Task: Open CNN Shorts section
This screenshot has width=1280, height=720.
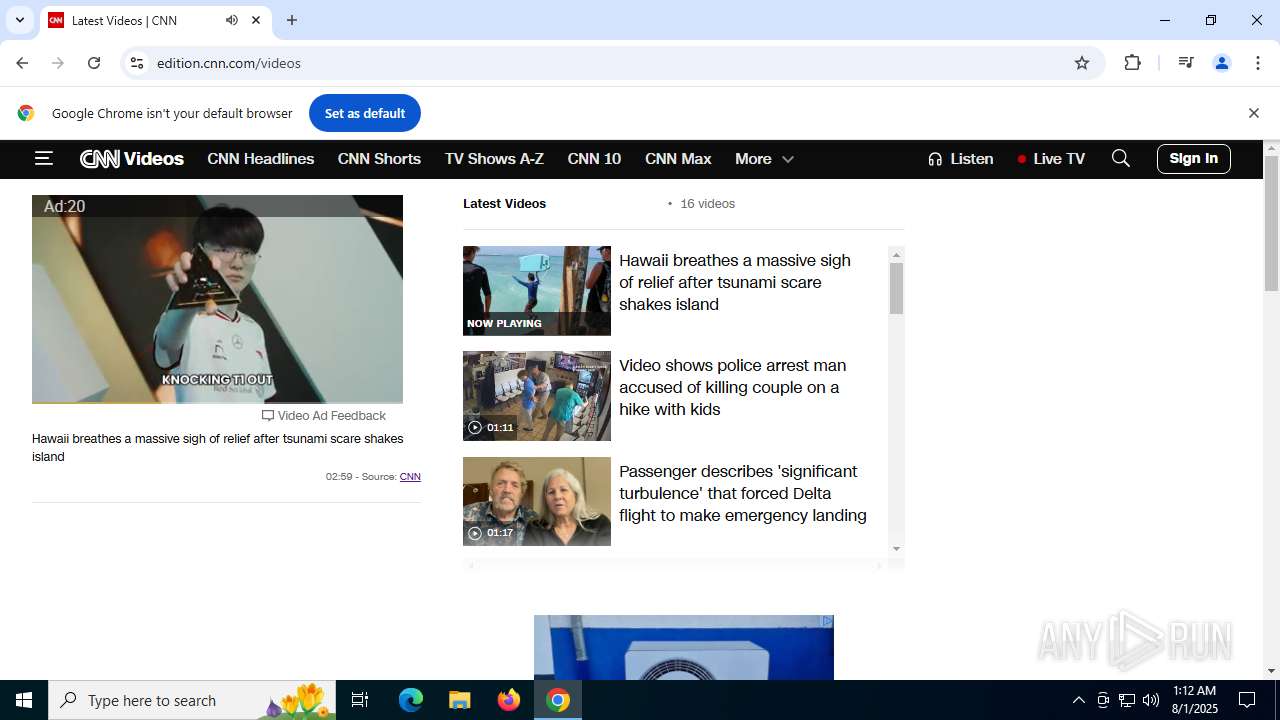Action: pos(379,159)
